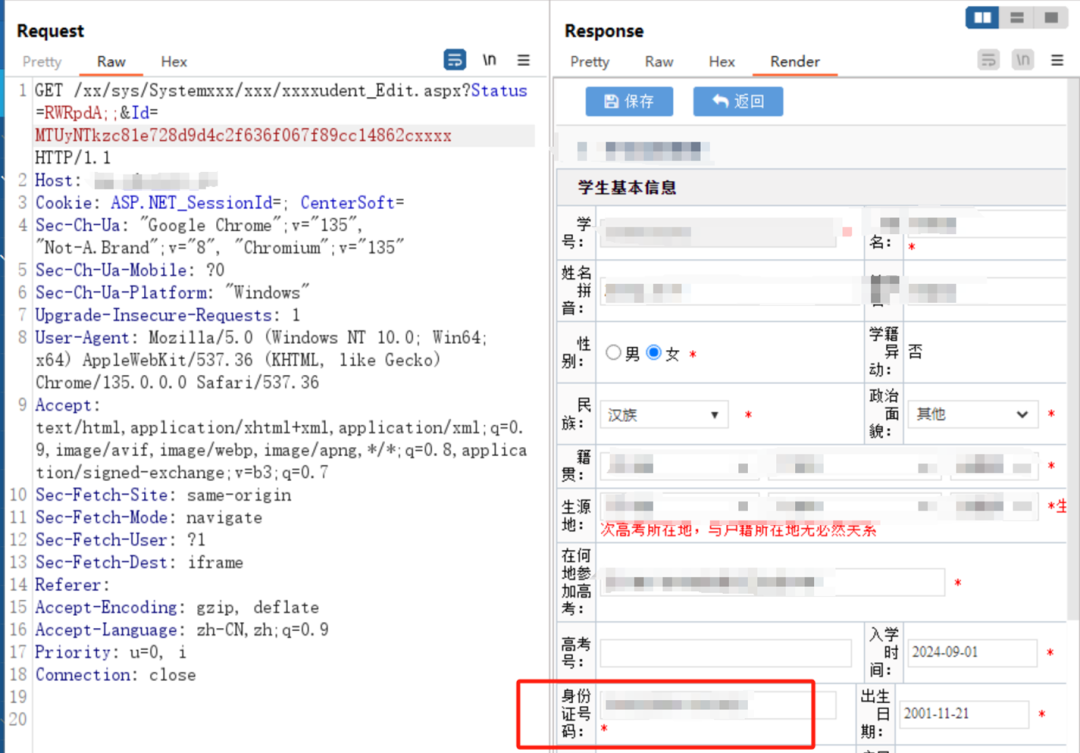Click the 学生基本信息 section heading

(x=627, y=187)
